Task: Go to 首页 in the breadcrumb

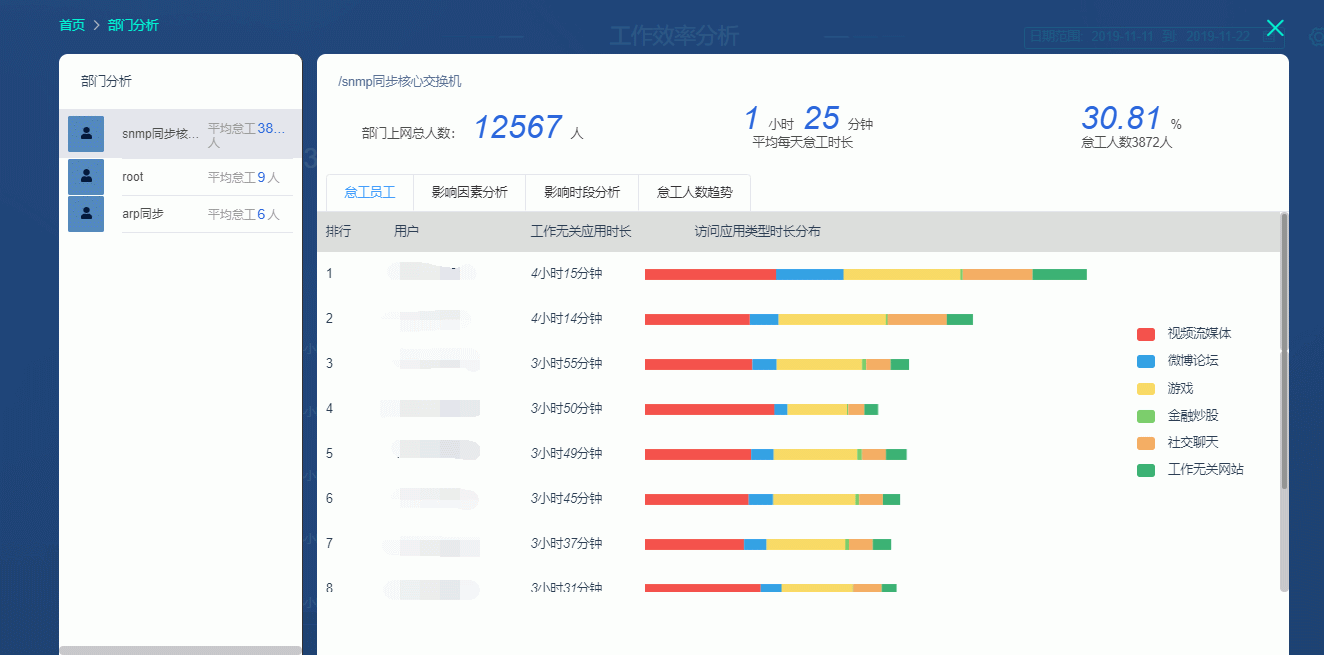Action: click(72, 25)
